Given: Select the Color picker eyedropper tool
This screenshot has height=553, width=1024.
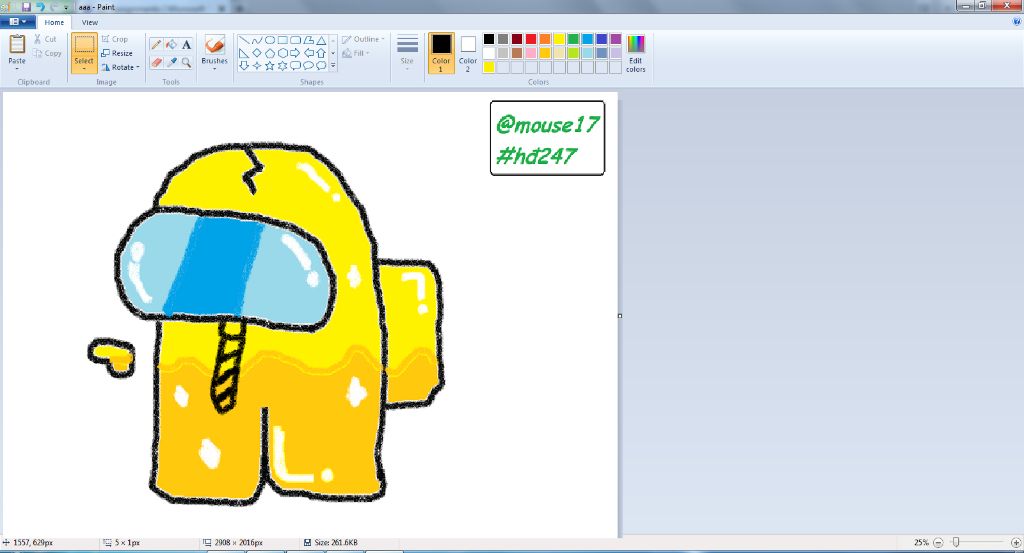Looking at the screenshot, I should pos(171,63).
